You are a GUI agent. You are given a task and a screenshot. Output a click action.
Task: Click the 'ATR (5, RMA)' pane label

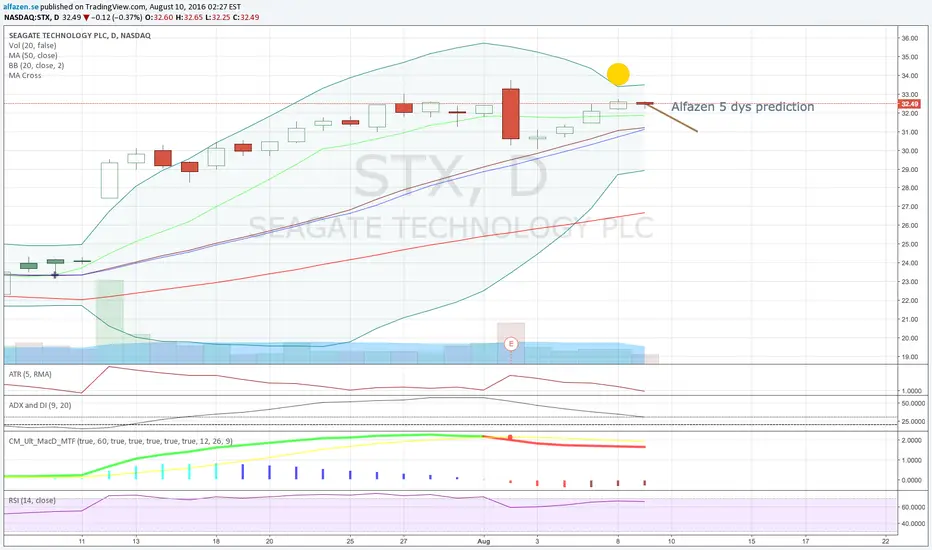(x=30, y=374)
